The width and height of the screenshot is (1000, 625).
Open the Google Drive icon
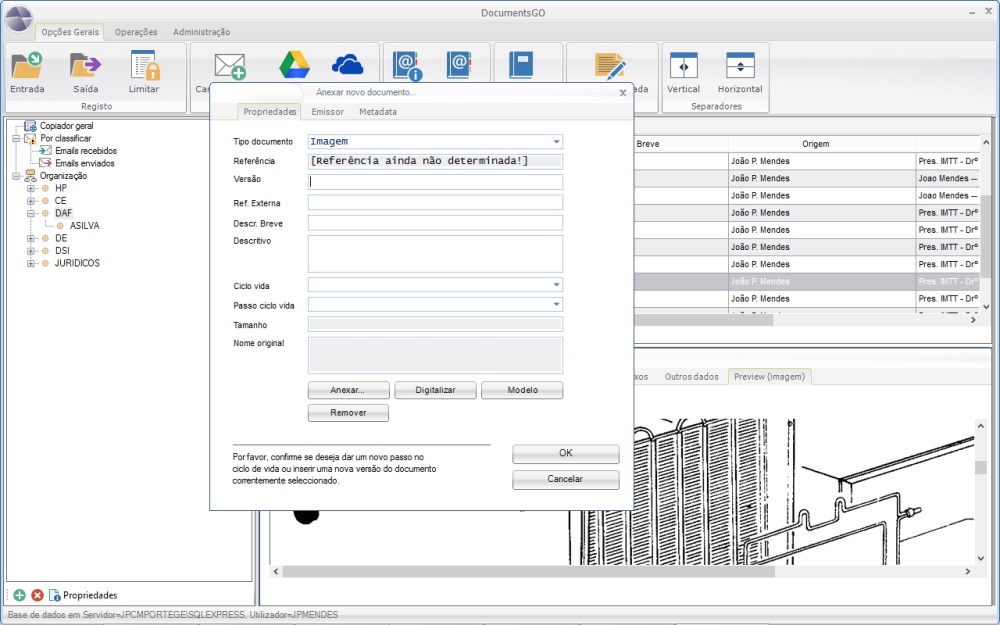point(293,65)
